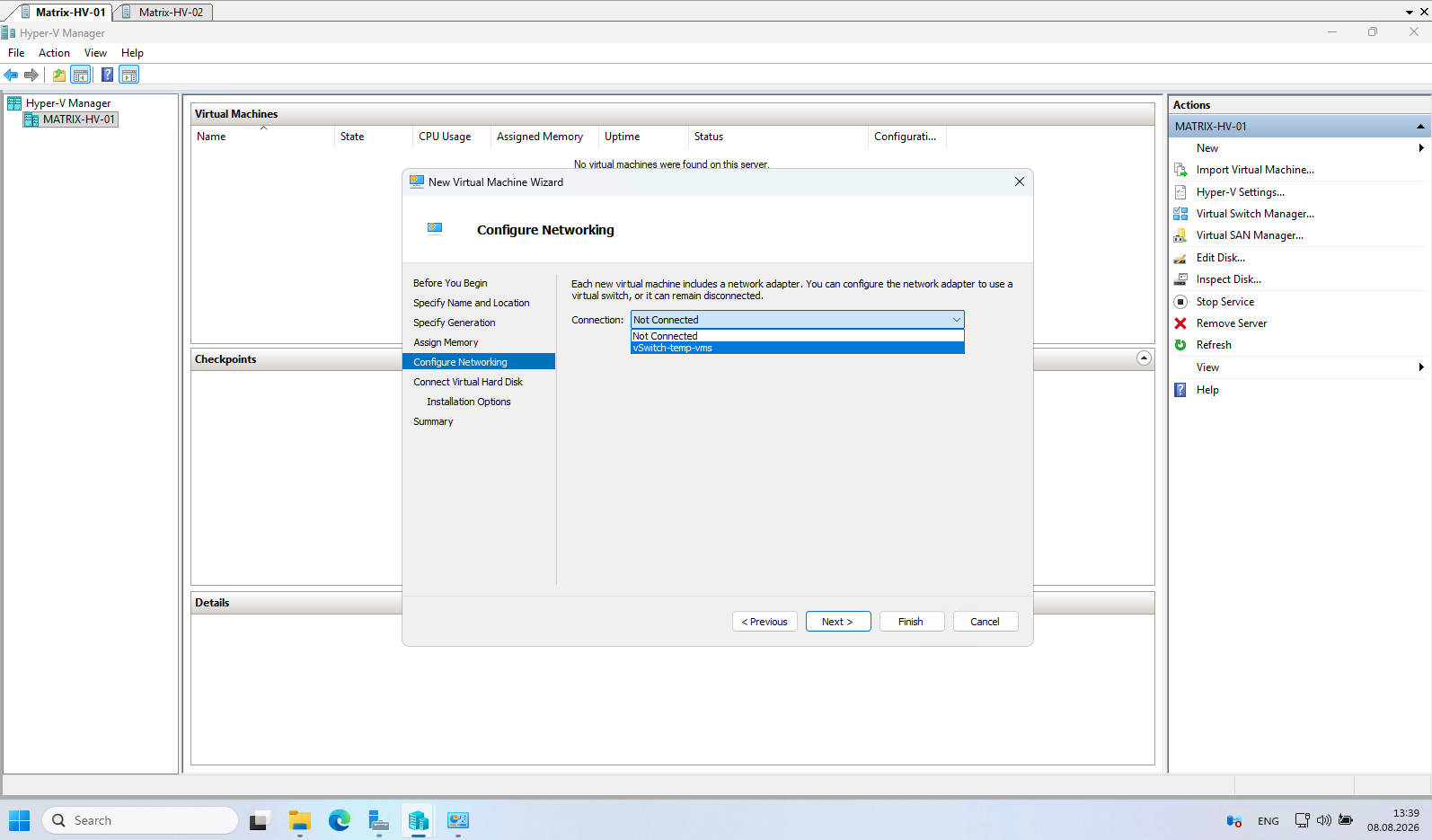The width and height of the screenshot is (1432, 840).
Task: Open Task View on the taskbar
Action: tap(260, 820)
